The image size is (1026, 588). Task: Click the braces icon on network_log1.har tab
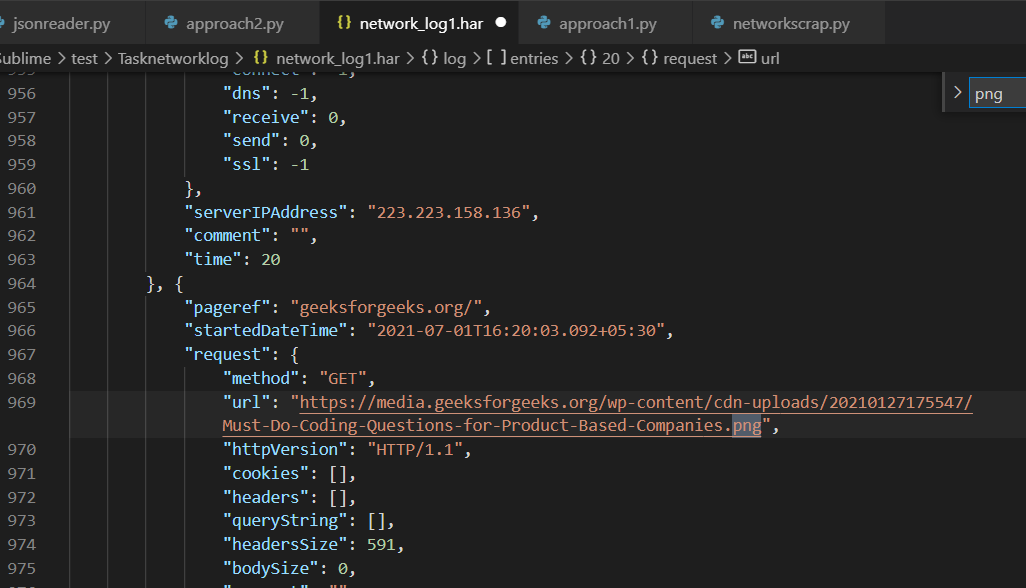[344, 23]
